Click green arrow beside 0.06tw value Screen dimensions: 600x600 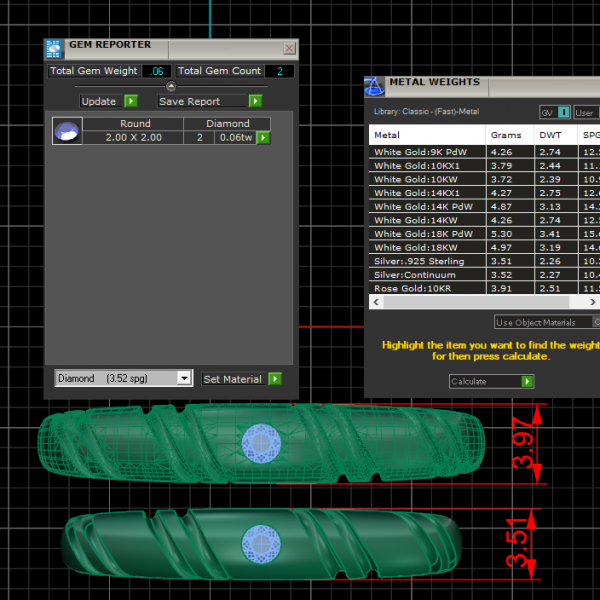(x=263, y=138)
